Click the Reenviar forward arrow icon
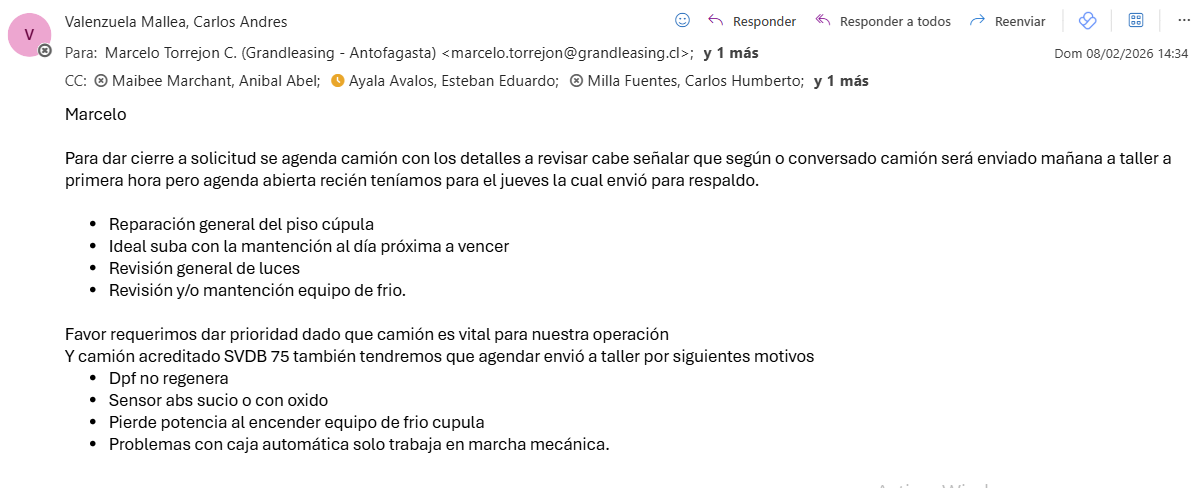Image resolution: width=1201 pixels, height=488 pixels. (x=978, y=20)
